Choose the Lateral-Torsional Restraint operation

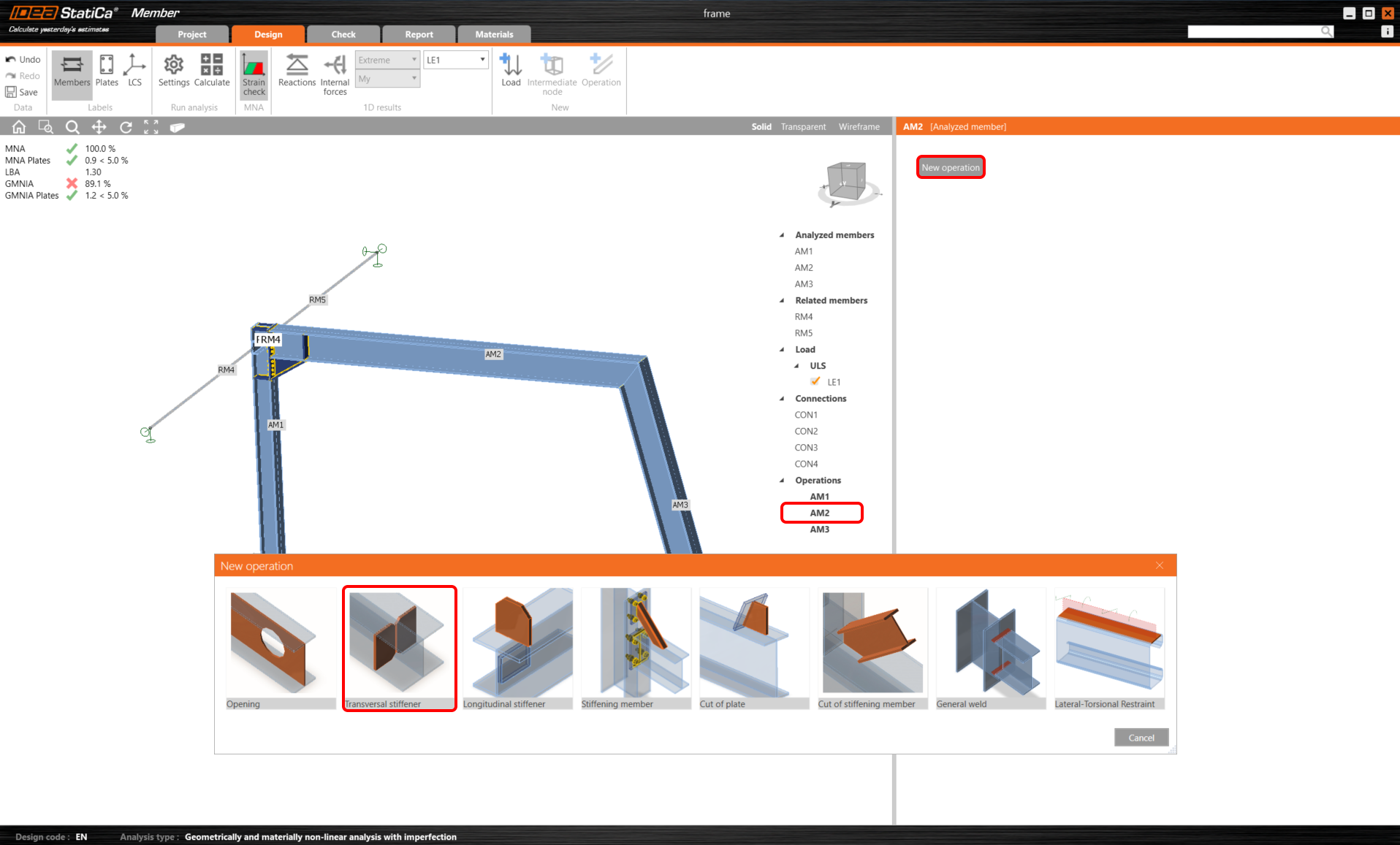pos(1110,649)
